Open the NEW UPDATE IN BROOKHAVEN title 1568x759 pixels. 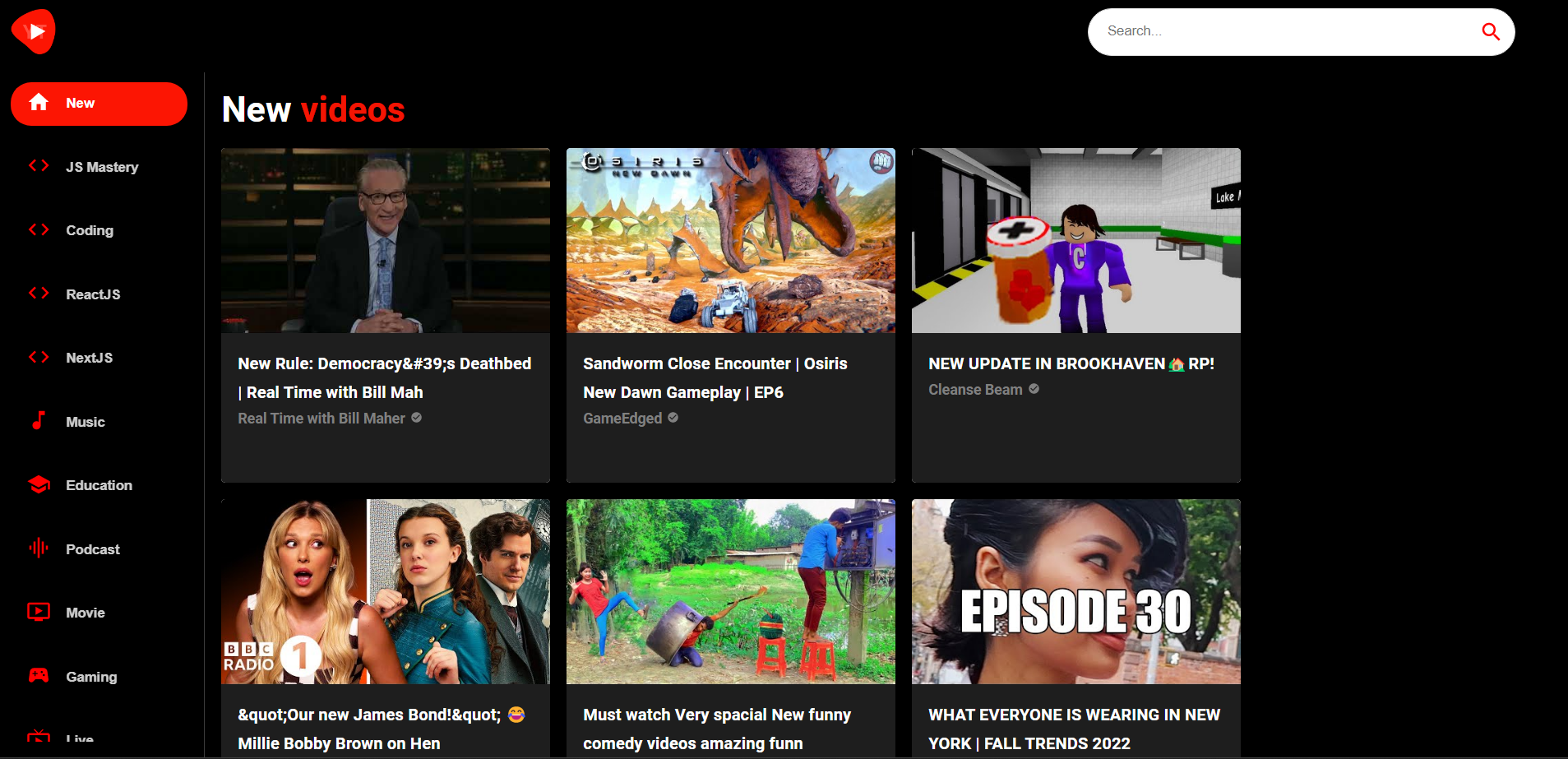point(1071,363)
